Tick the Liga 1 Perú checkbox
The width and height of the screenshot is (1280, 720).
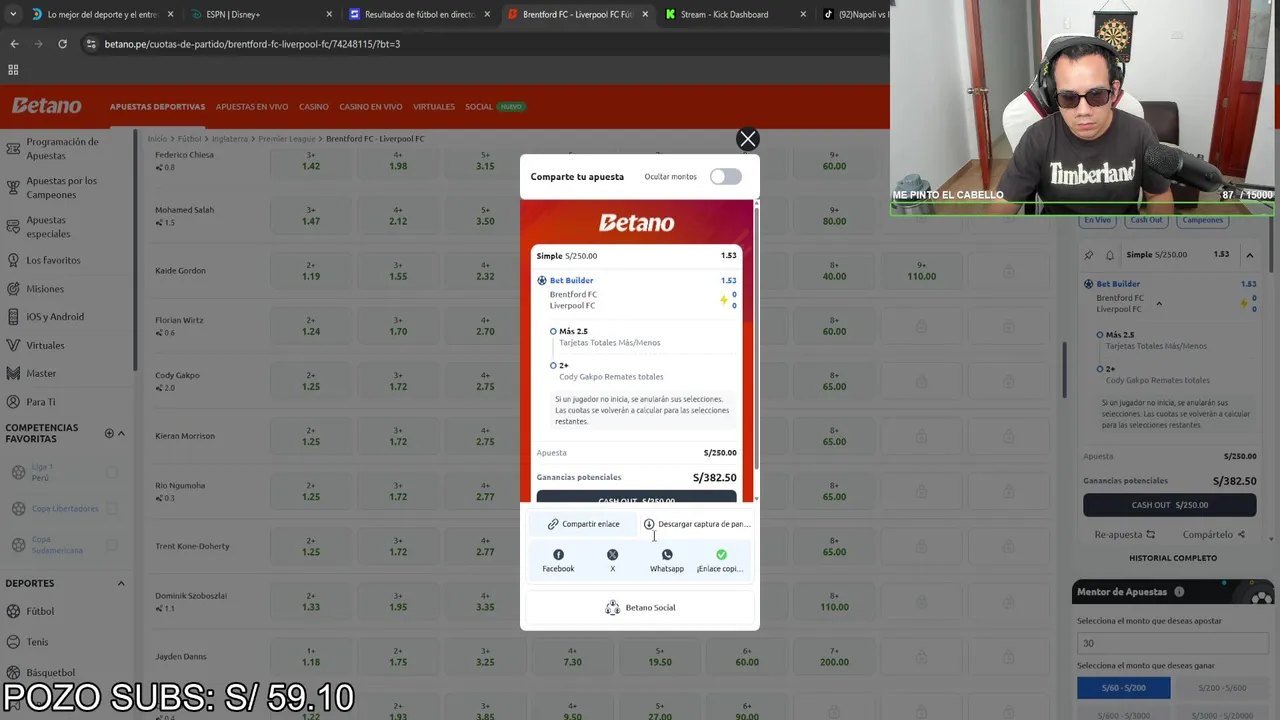click(112, 472)
